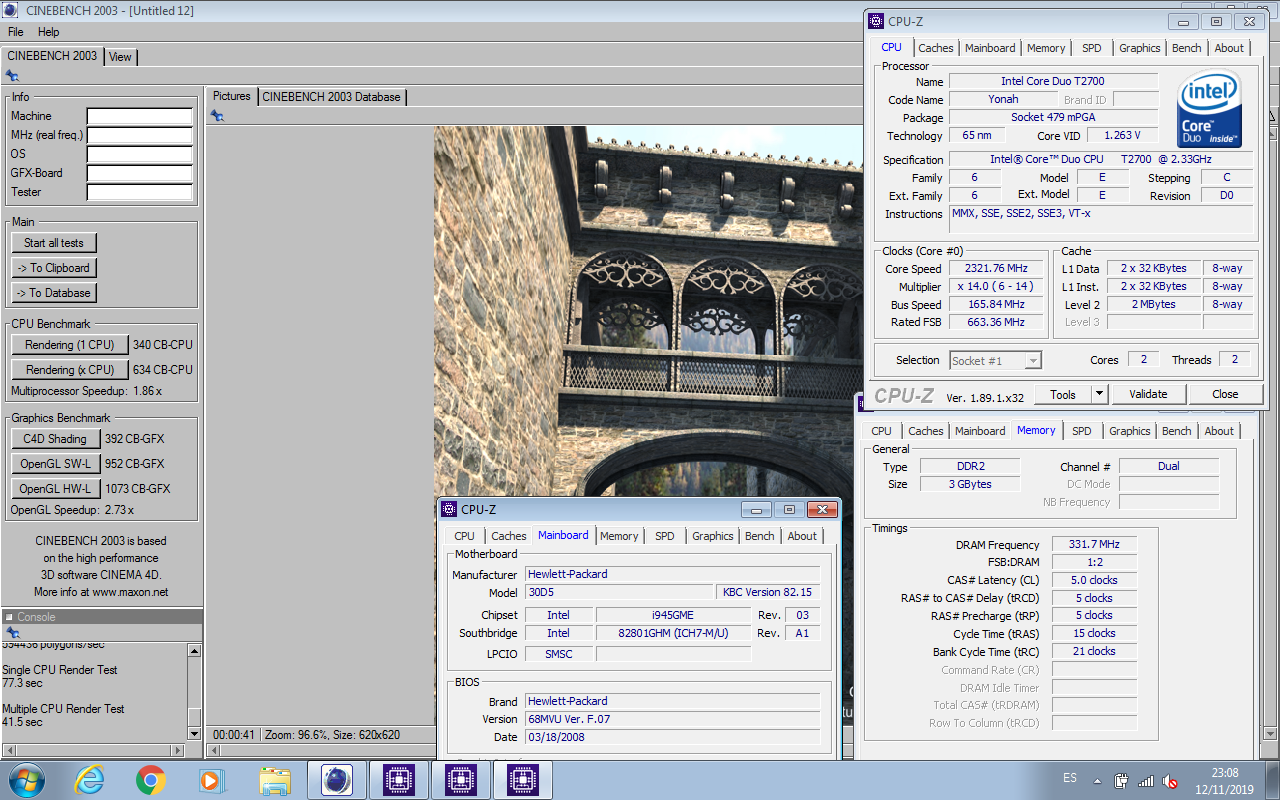The image size is (1280, 800).
Task: Open Graphics tab in Mainboard CPU-Z window
Action: pyautogui.click(x=713, y=536)
